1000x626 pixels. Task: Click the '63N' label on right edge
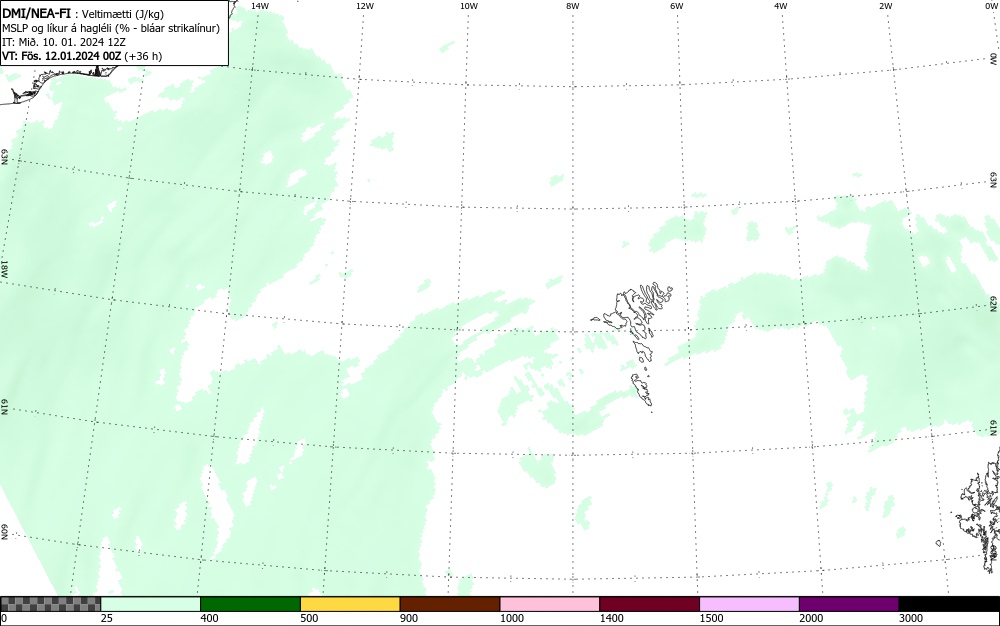(x=994, y=179)
